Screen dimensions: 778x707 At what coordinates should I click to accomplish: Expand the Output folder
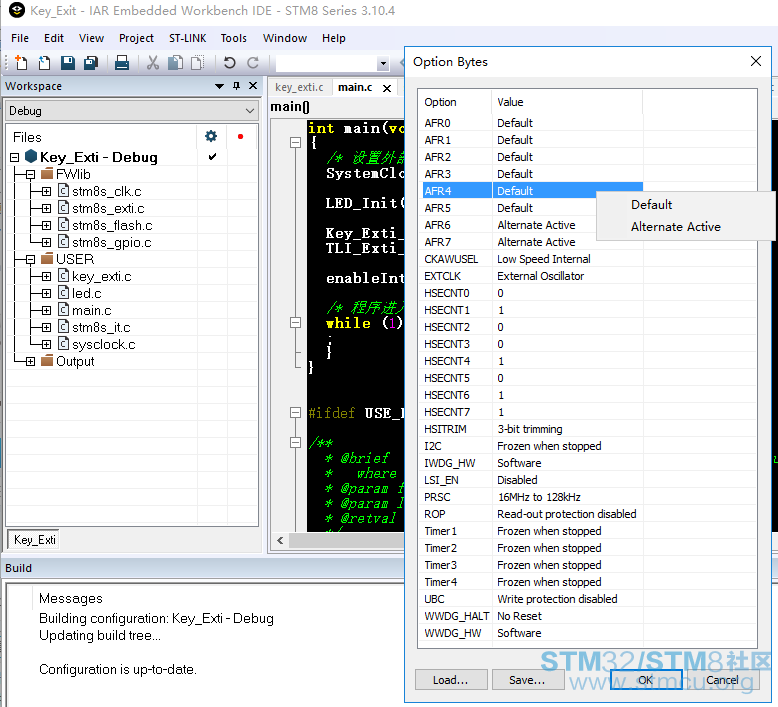(31, 362)
